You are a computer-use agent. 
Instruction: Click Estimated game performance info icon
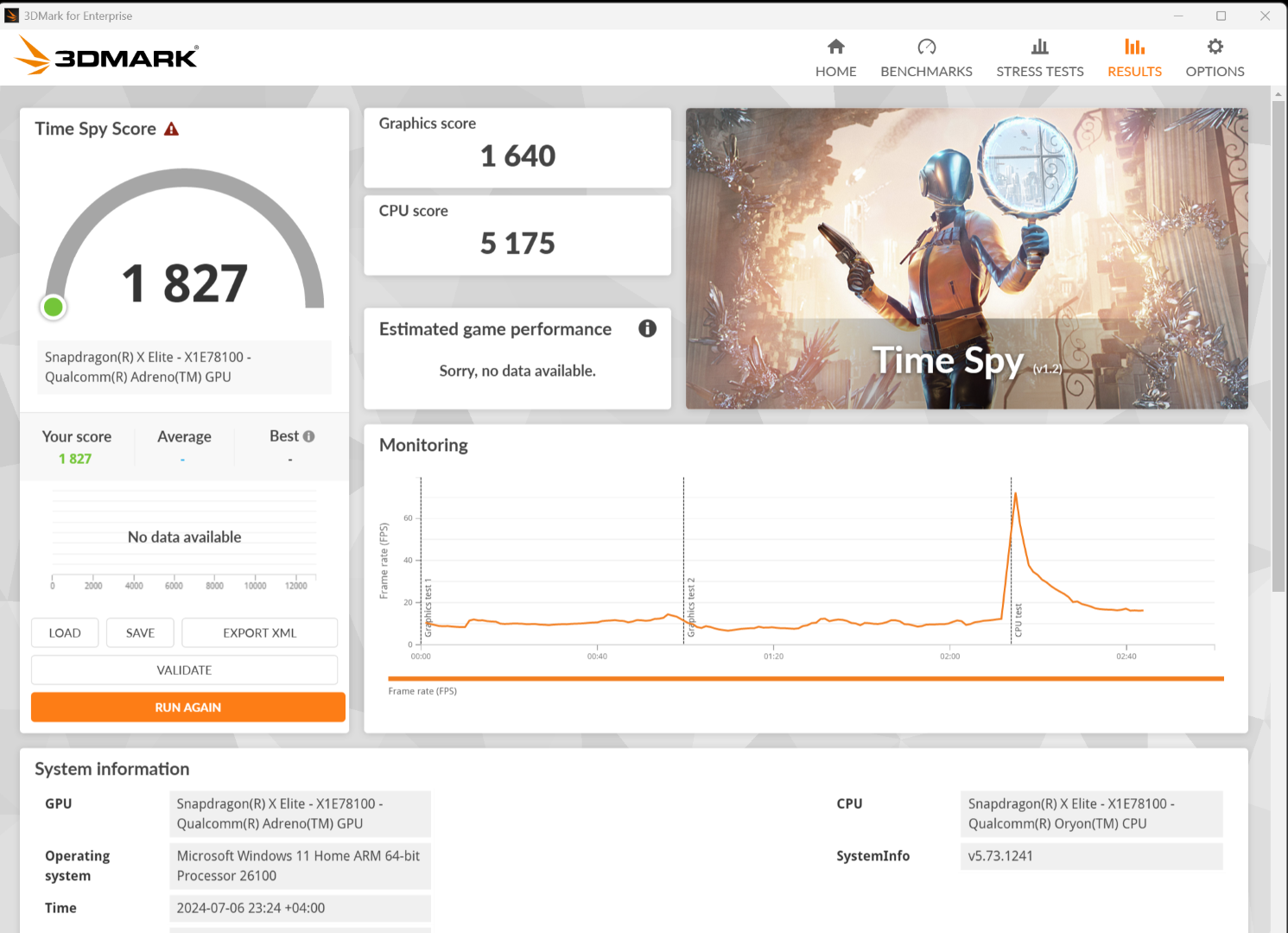647,328
